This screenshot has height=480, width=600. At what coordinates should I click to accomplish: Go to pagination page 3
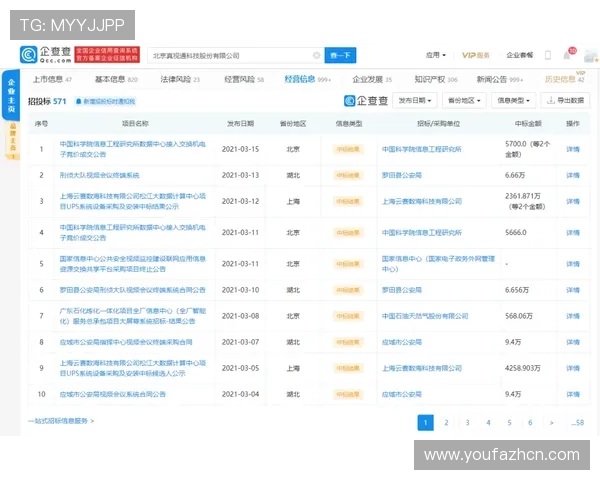(x=467, y=423)
